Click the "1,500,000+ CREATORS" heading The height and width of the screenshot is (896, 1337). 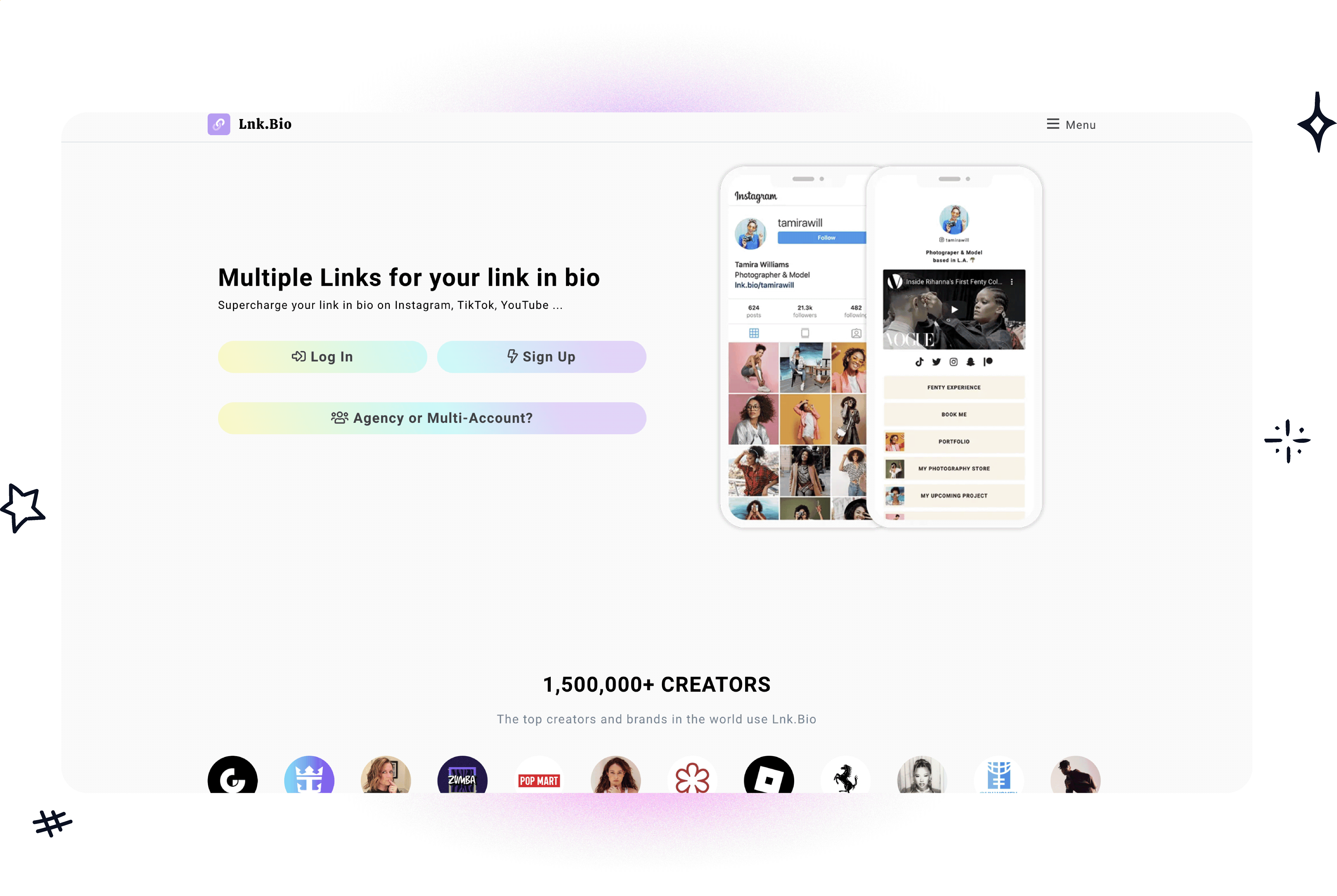pos(656,684)
